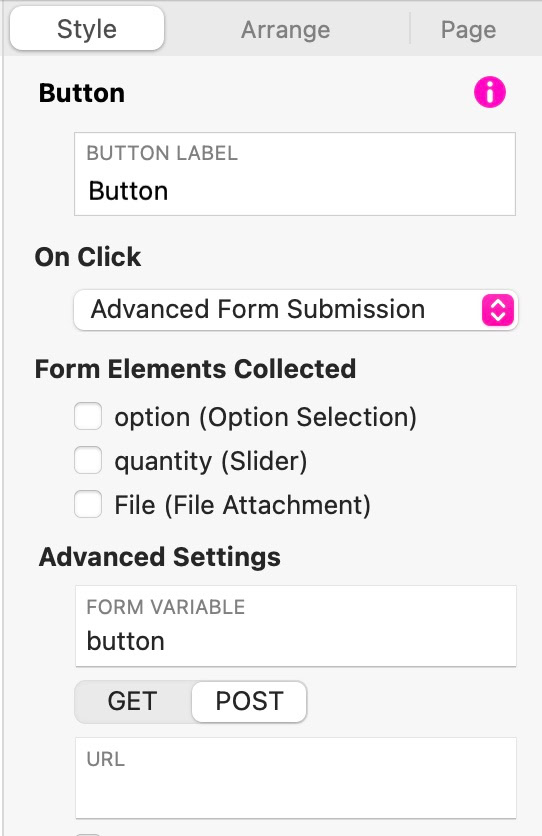Switch to the Style tab

point(87,29)
